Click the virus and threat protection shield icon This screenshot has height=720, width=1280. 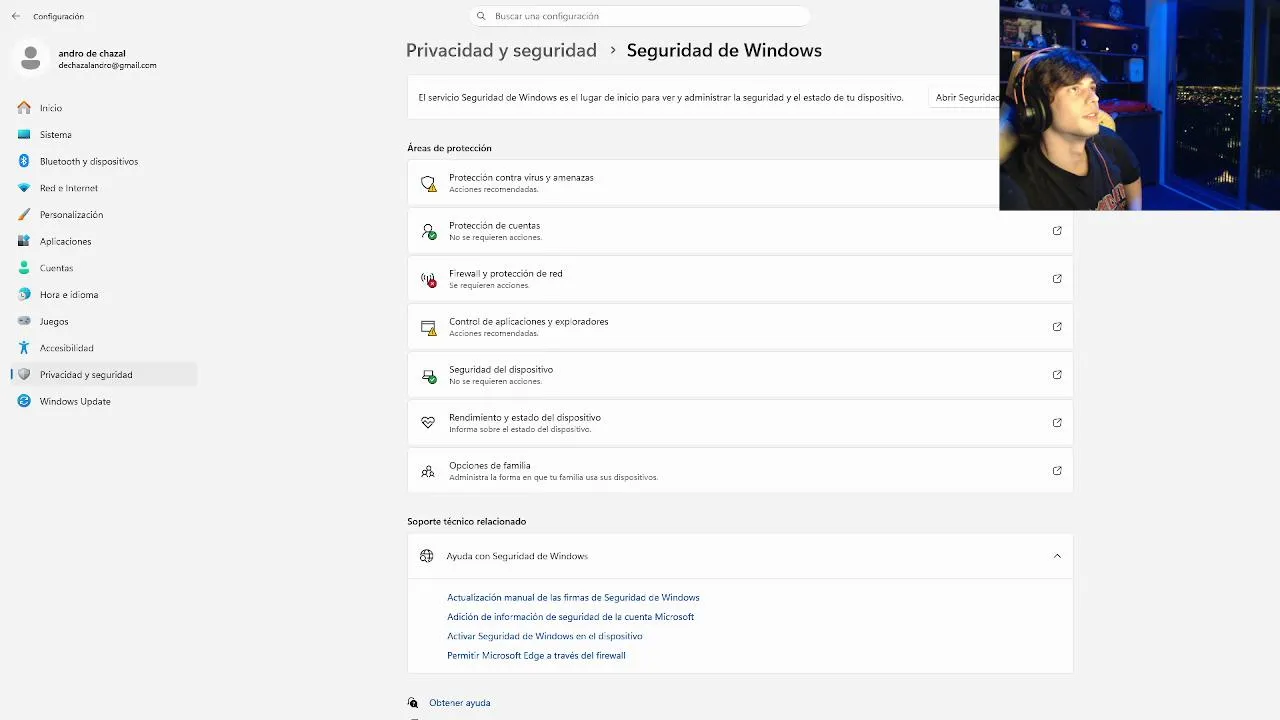428,183
